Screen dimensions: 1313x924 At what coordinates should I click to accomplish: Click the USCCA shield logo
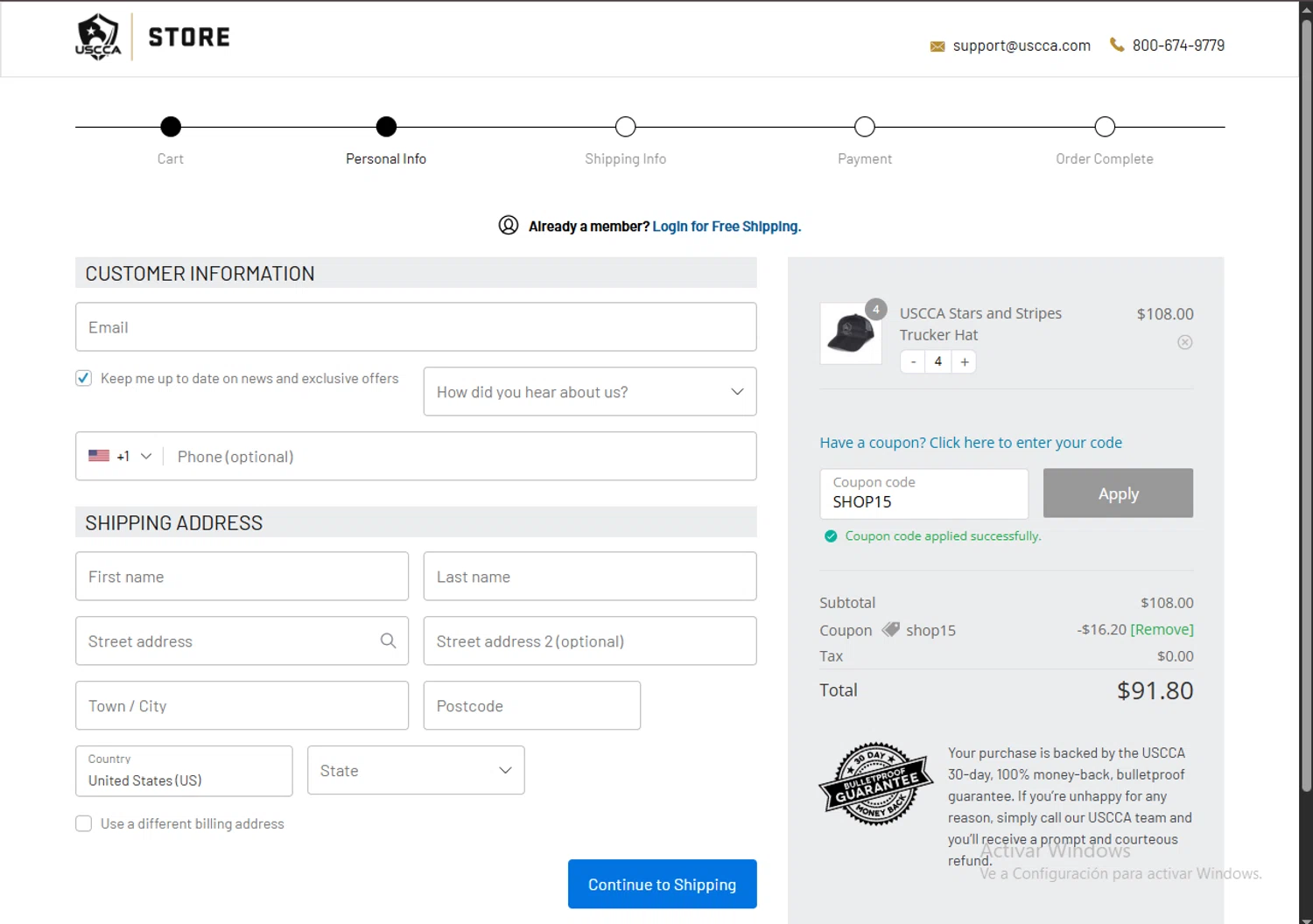pos(98,37)
